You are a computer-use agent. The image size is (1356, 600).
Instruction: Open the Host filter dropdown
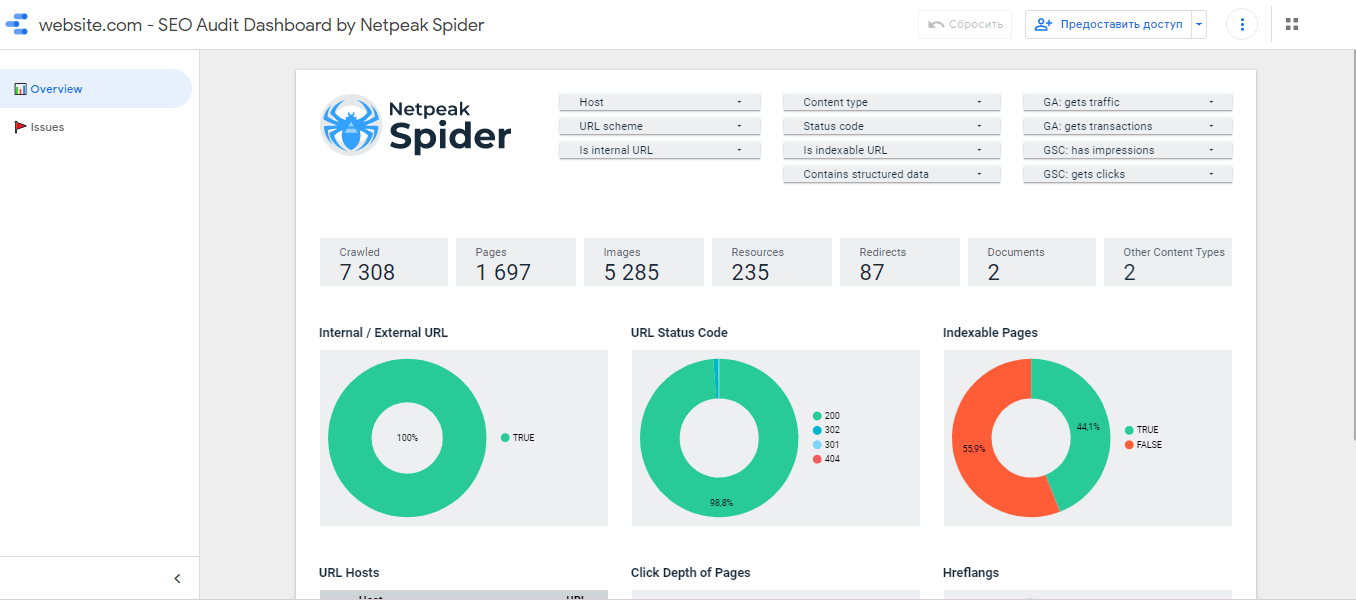pos(660,102)
